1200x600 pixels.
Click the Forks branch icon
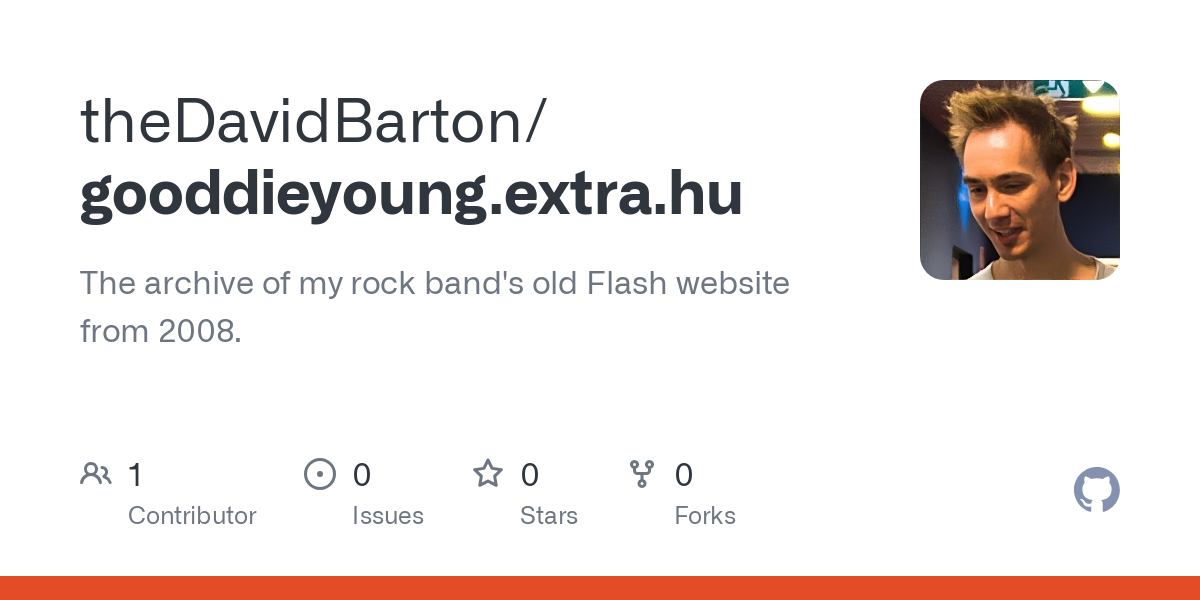click(x=642, y=474)
